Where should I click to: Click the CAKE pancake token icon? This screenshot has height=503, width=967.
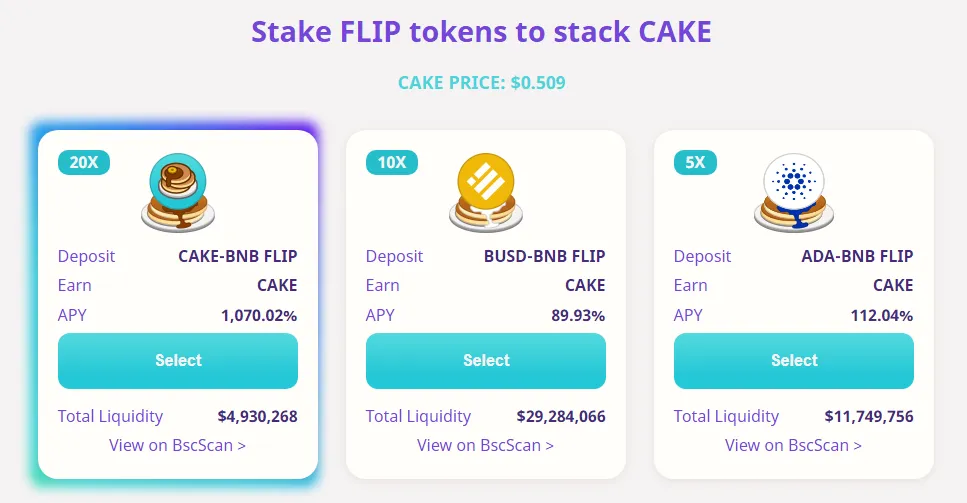tap(178, 192)
